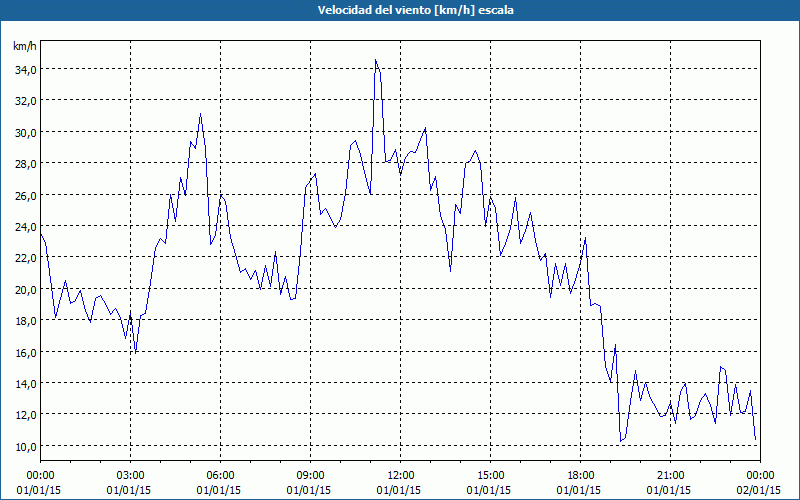Pick the '21:00' x-axis time label
This screenshot has height=500, width=800.
670,476
